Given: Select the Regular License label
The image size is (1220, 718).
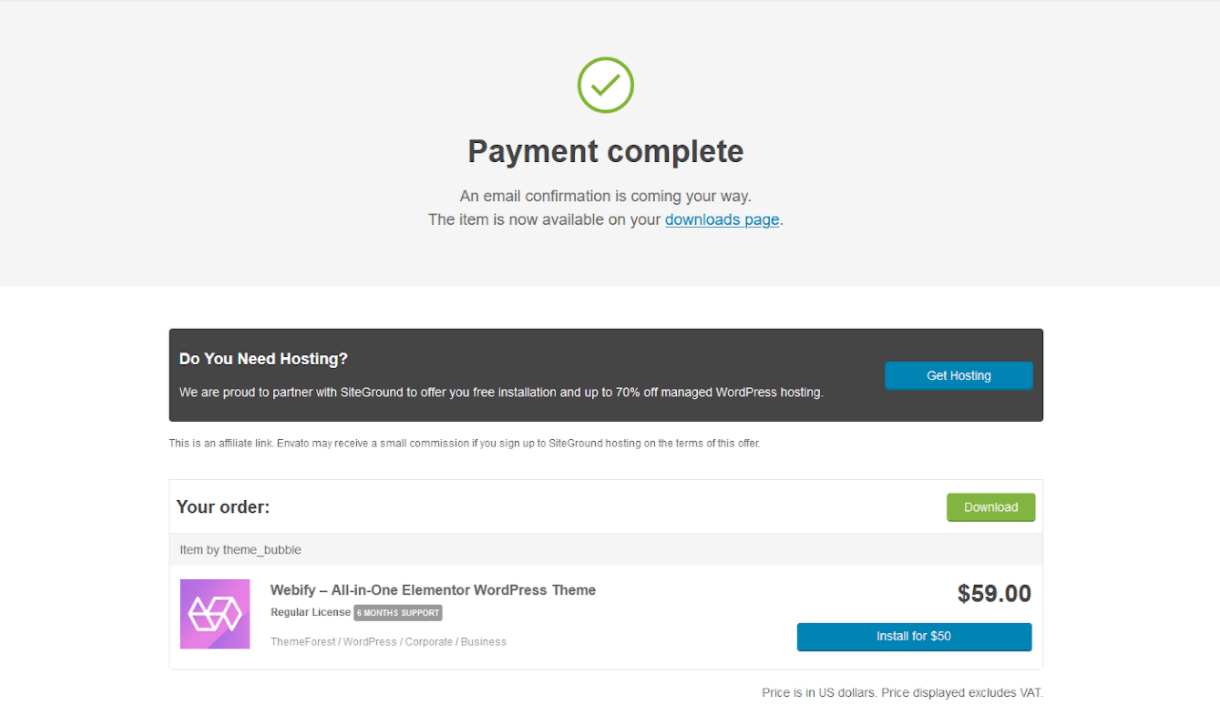Looking at the screenshot, I should pos(311,612).
